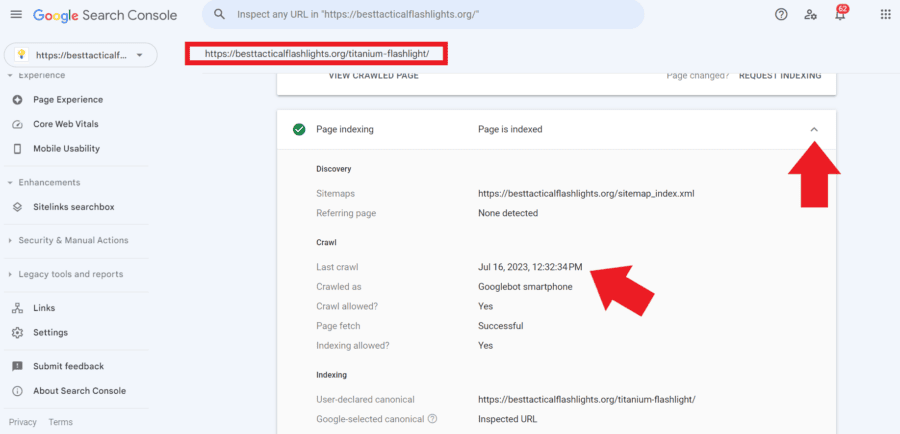Screen dimensions: 900x434
Task: Click the Mobile Usability phone icon
Action: pyautogui.click(x=17, y=149)
